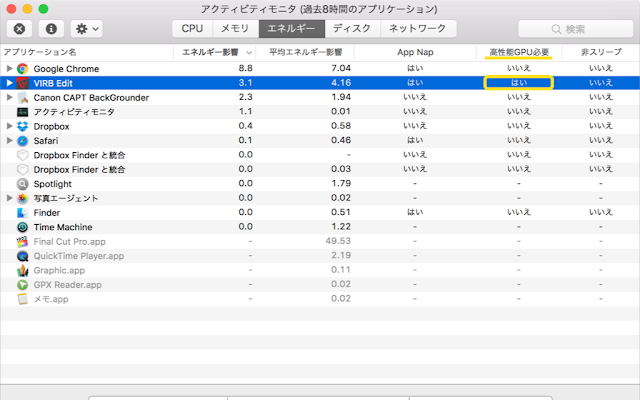Select the QuickTime Player.app row name

79,256
